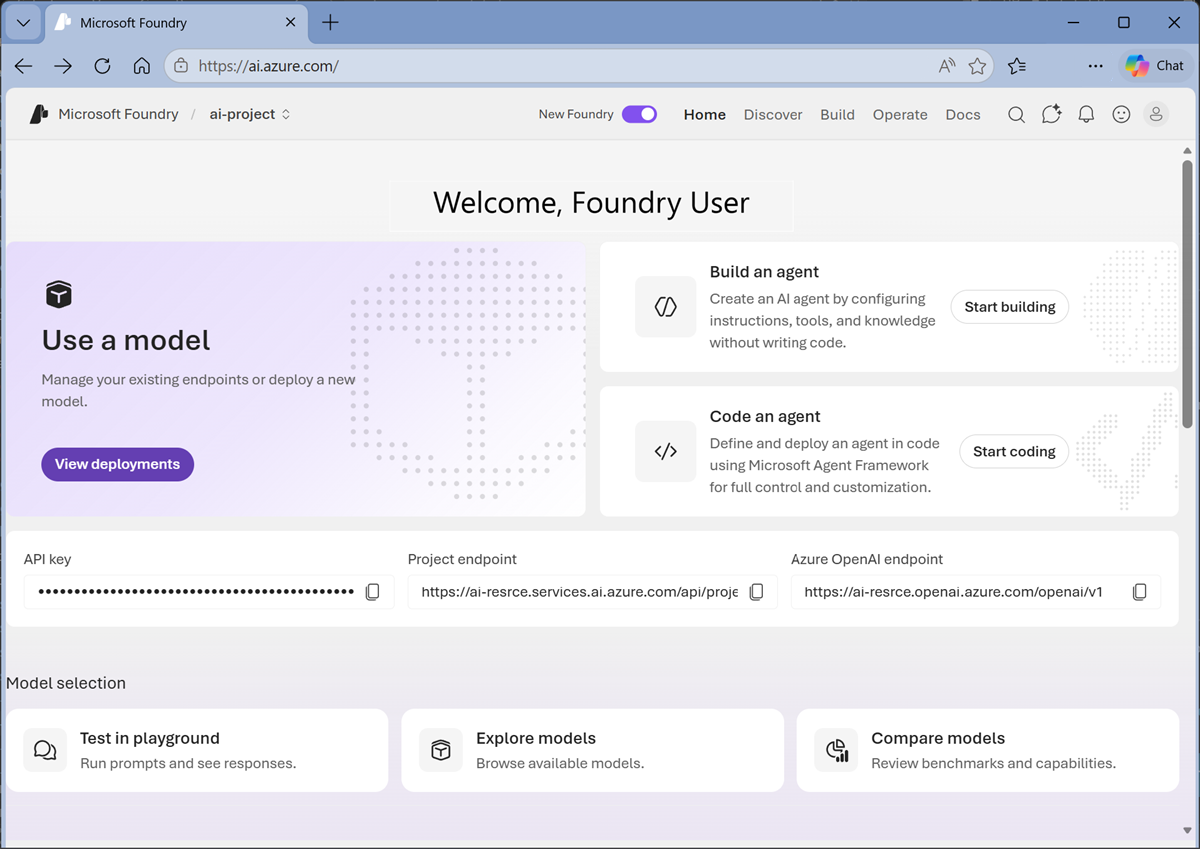Open the Operate nav item

point(900,115)
